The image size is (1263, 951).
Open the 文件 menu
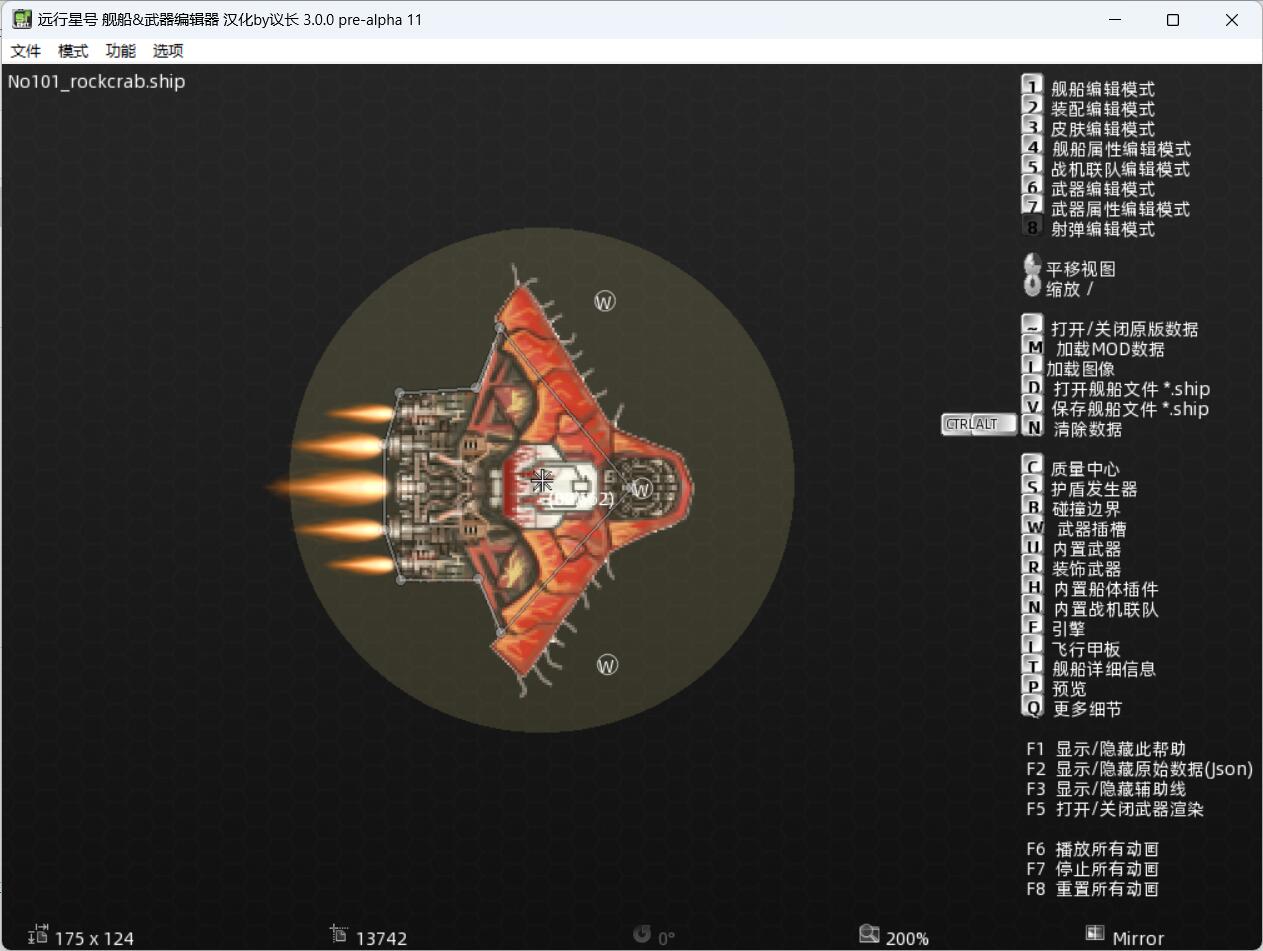26,51
